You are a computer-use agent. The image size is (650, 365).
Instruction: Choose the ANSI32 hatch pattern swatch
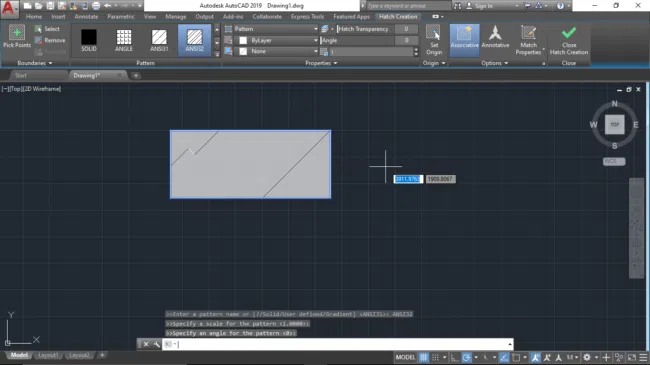tap(194, 40)
